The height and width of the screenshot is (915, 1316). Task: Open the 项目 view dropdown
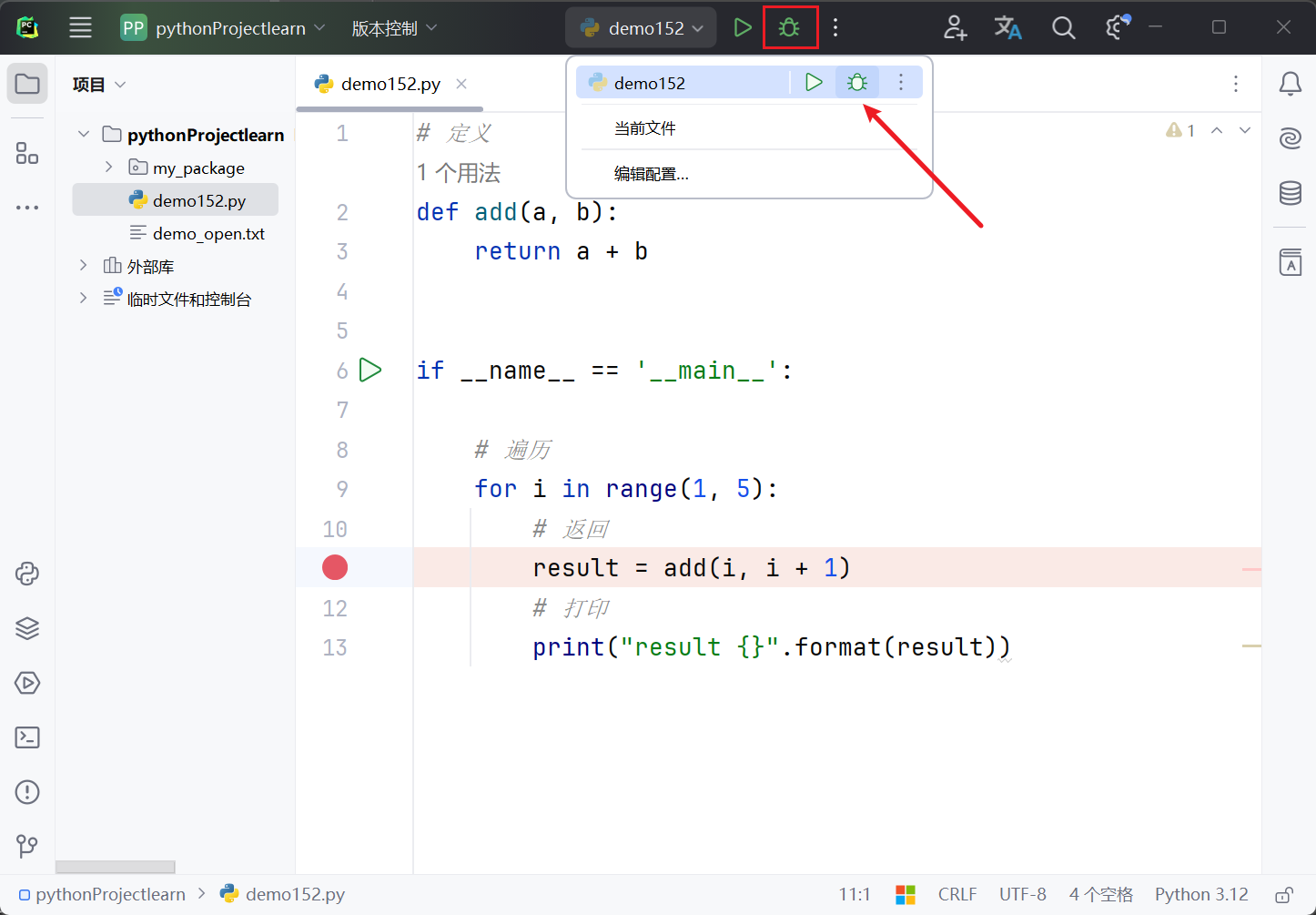coord(99,85)
